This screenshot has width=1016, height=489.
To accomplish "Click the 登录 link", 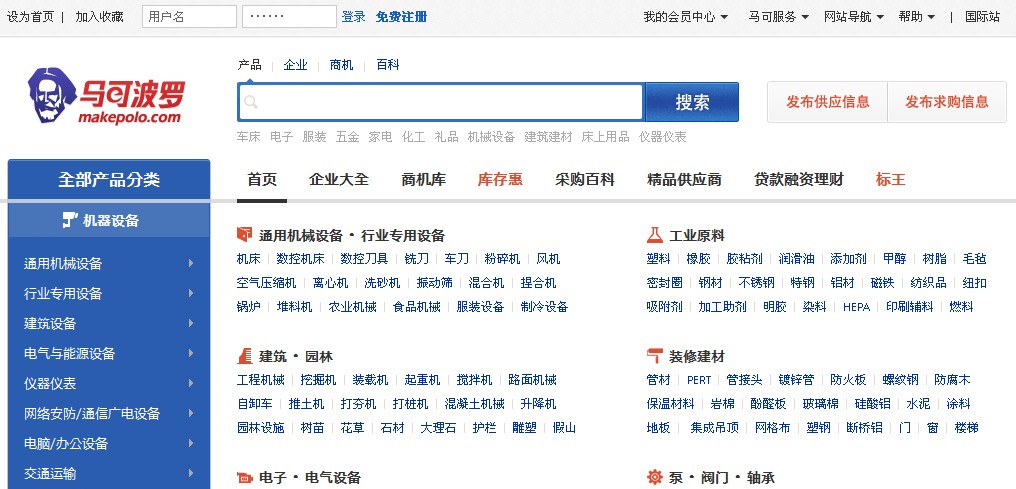I will click(x=354, y=17).
